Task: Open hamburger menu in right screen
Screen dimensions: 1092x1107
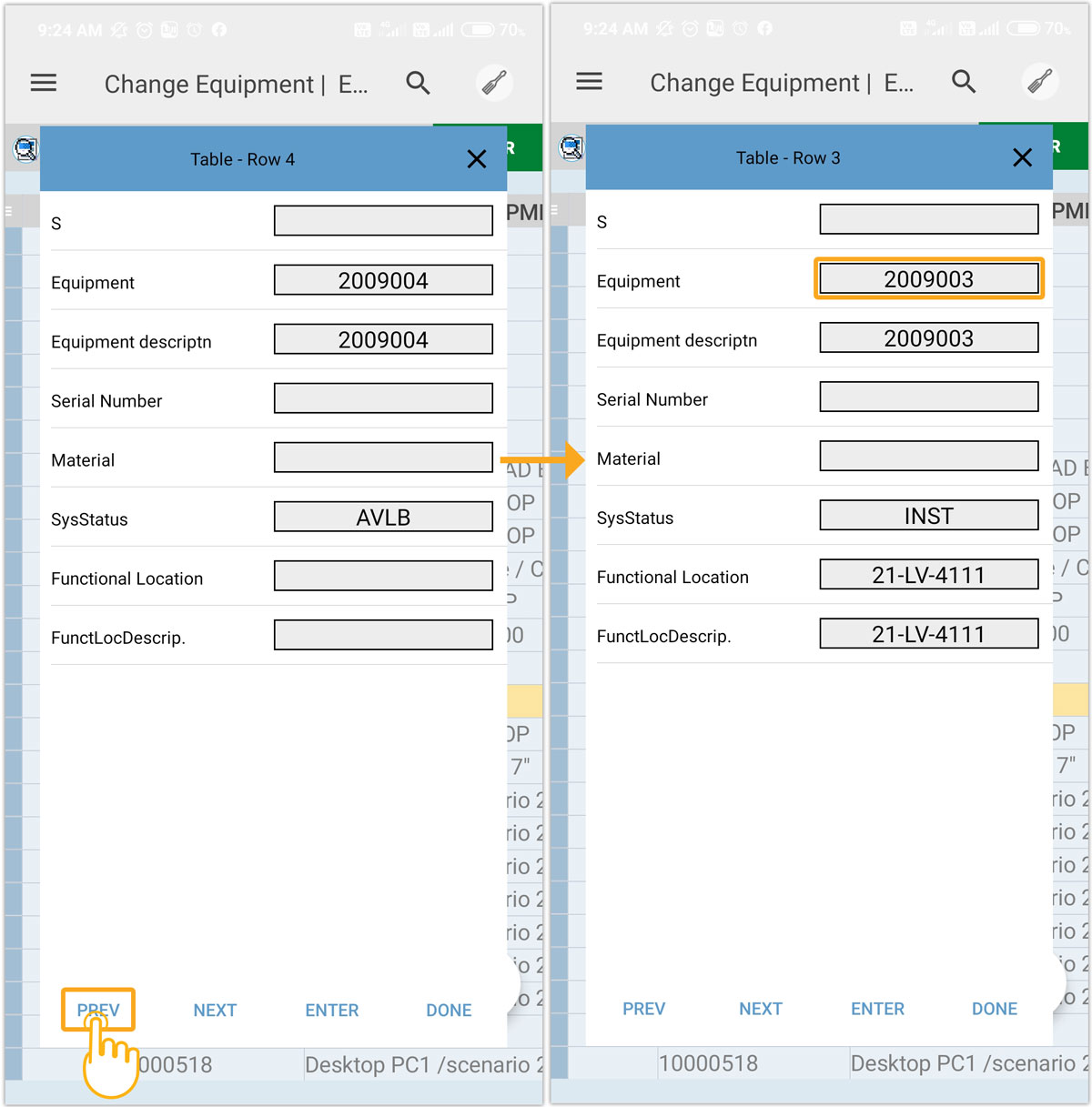Action: pyautogui.click(x=589, y=82)
